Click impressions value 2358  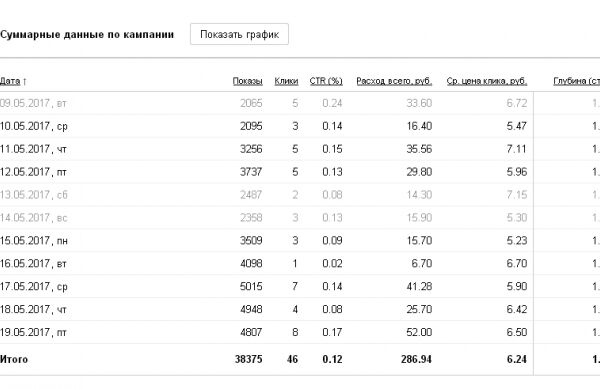(251, 218)
